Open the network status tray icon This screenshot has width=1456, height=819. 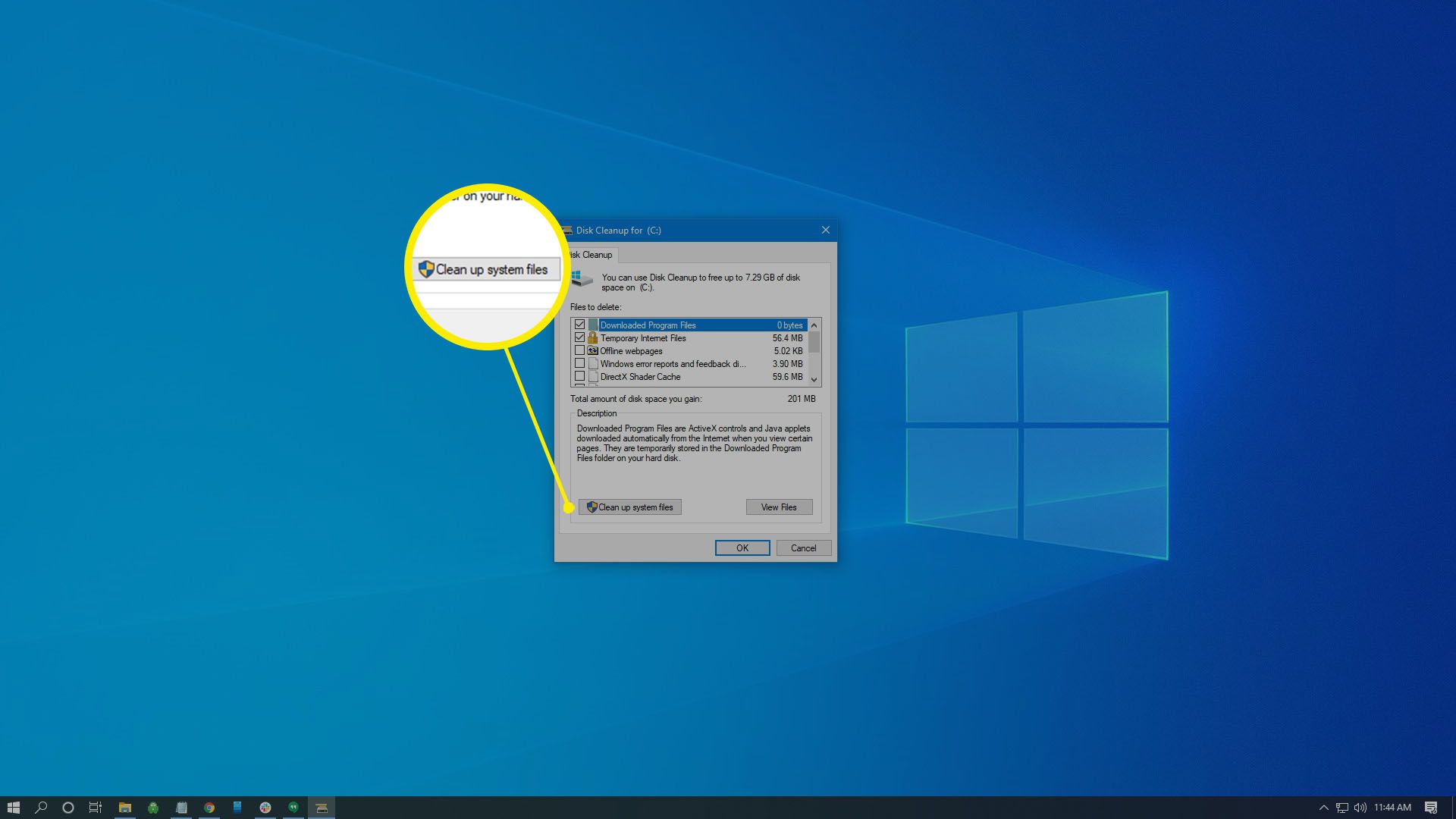1342,808
